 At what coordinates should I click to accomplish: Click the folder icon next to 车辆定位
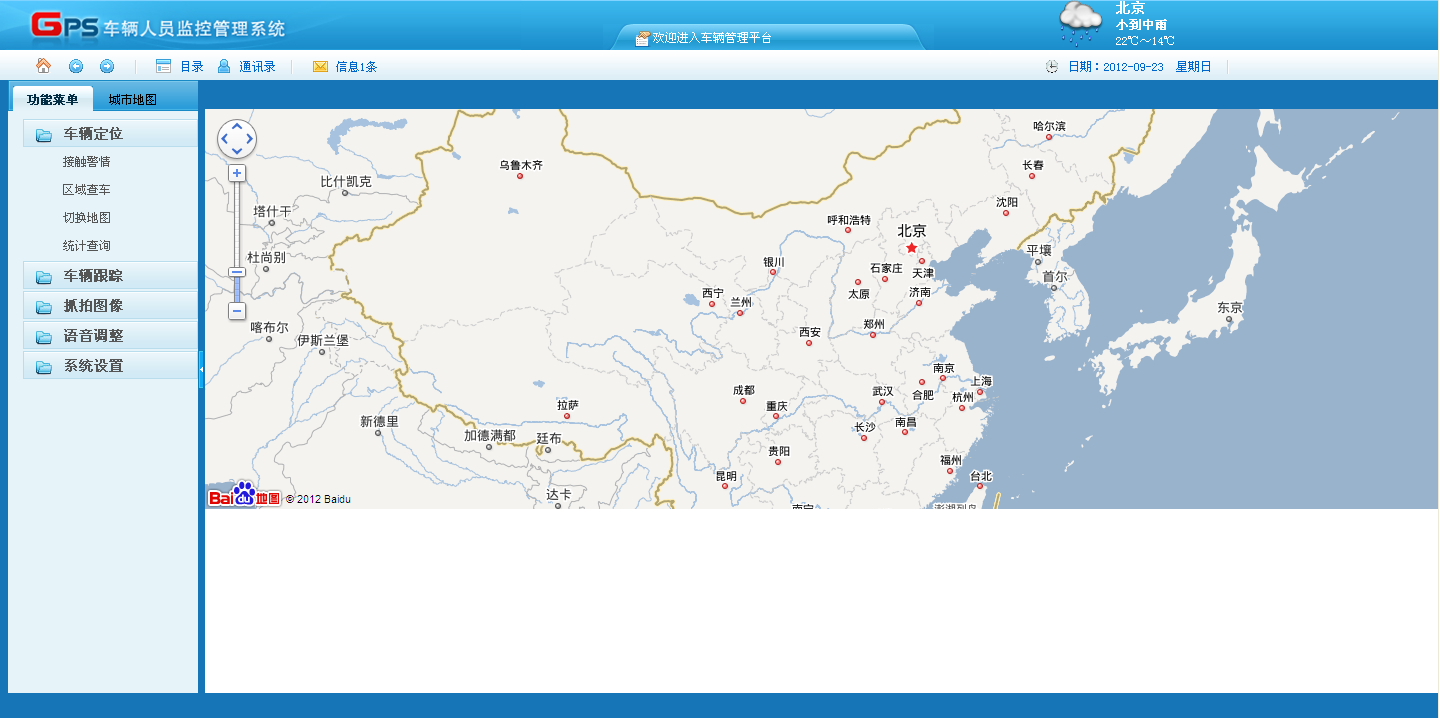tap(44, 135)
